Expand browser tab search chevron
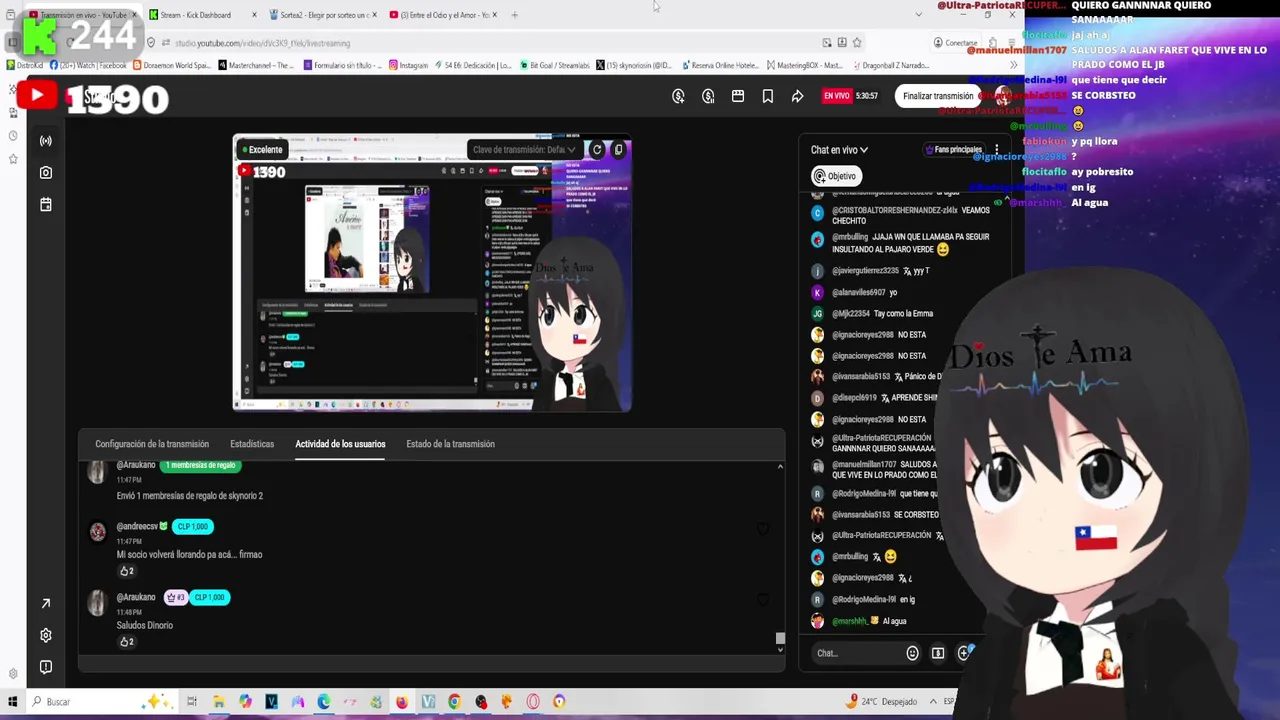 click(918, 15)
